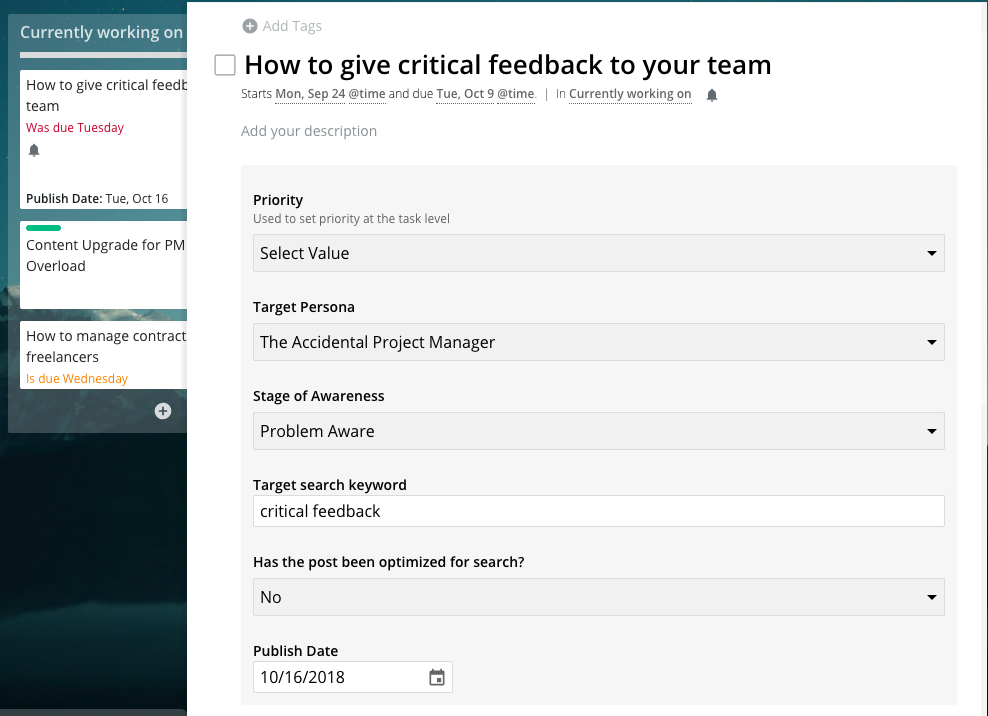Click the green label on Content Upgrade card
The height and width of the screenshot is (716, 988).
click(43, 228)
